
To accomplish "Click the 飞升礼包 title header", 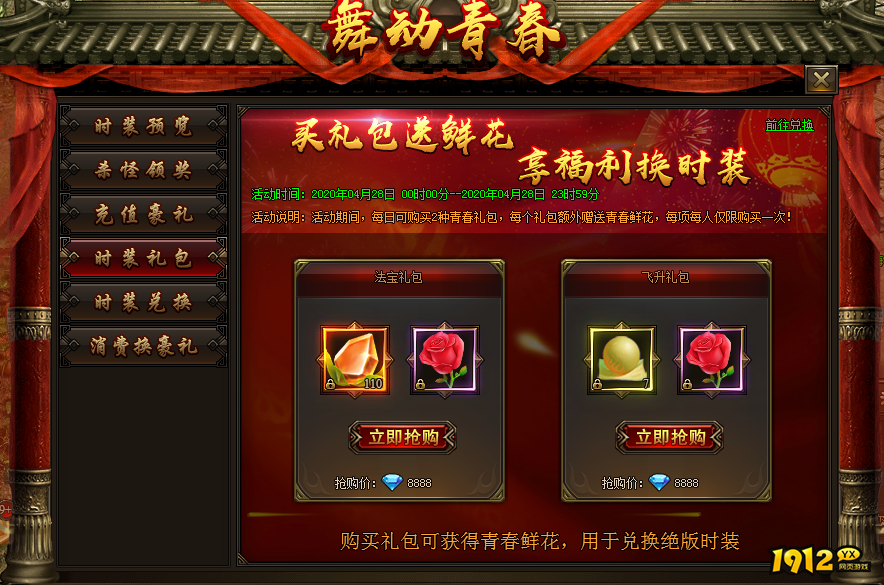I will tap(666, 277).
